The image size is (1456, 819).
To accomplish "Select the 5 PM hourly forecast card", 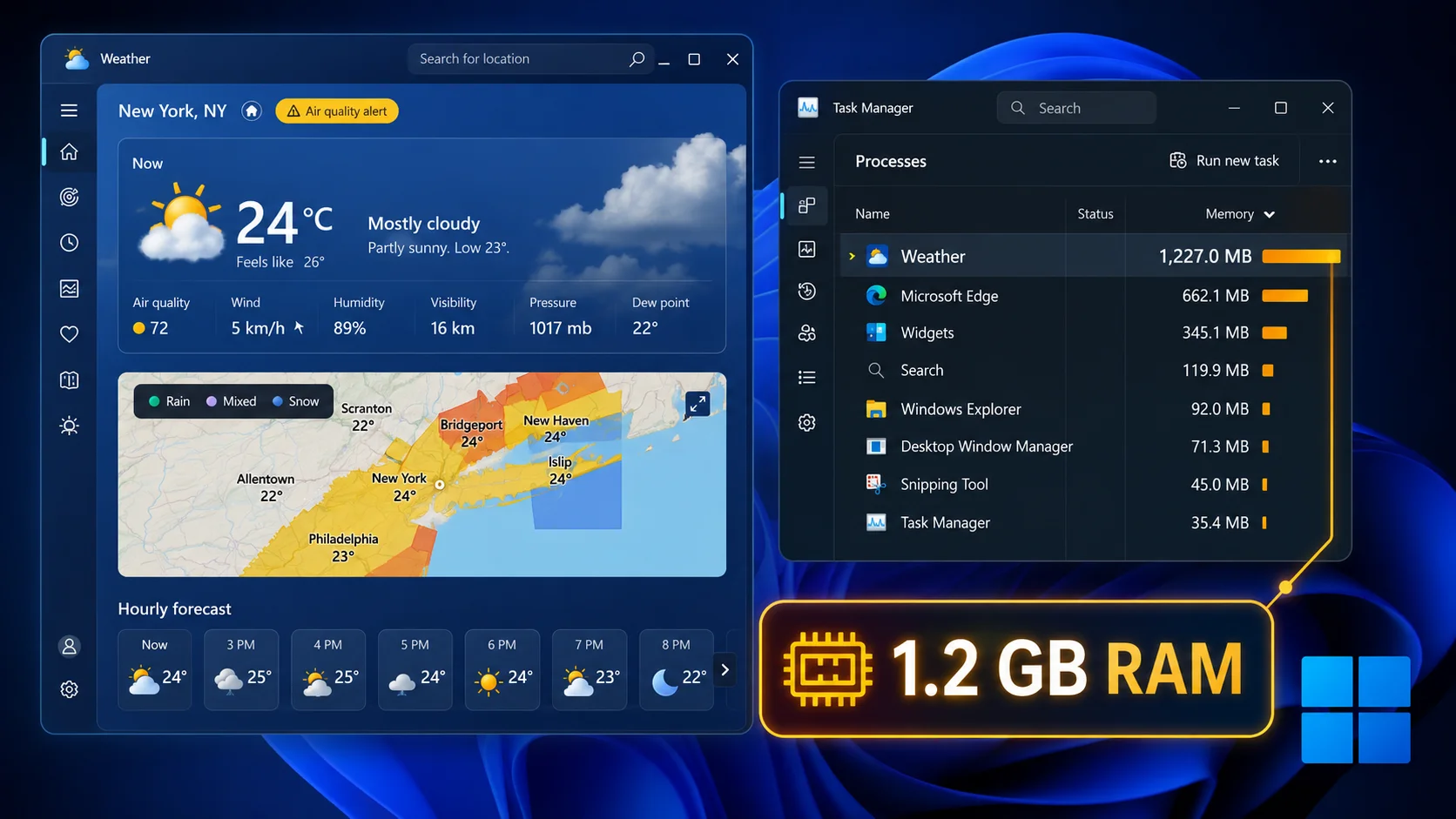I will [x=415, y=669].
